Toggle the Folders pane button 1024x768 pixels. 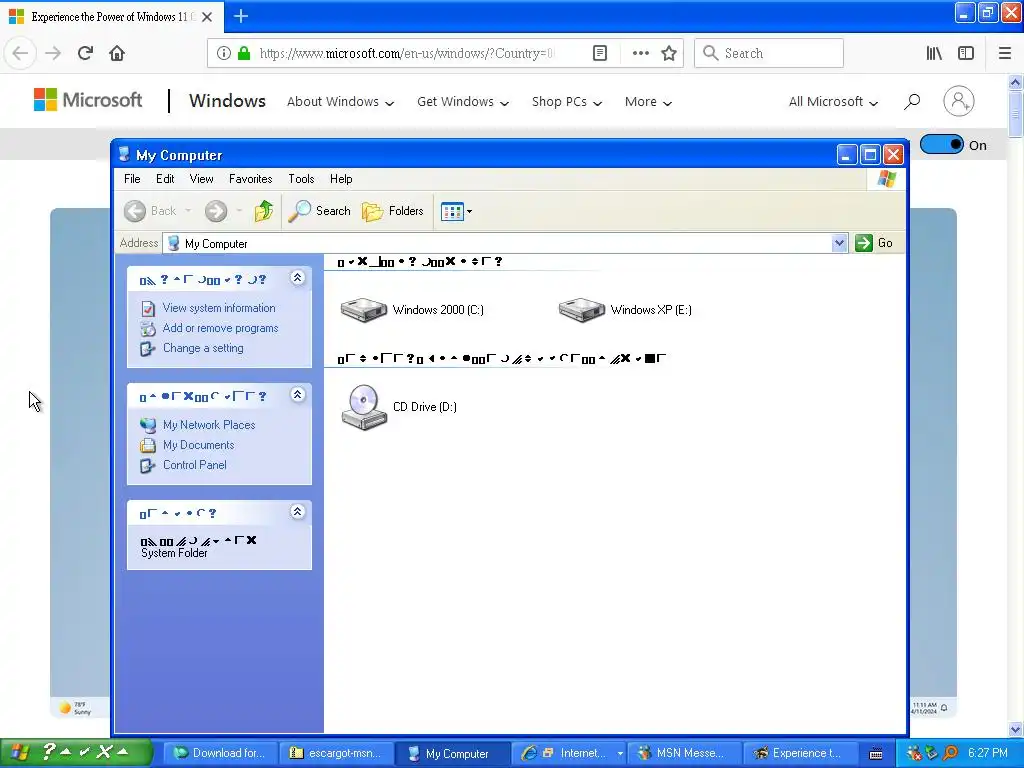[392, 211]
